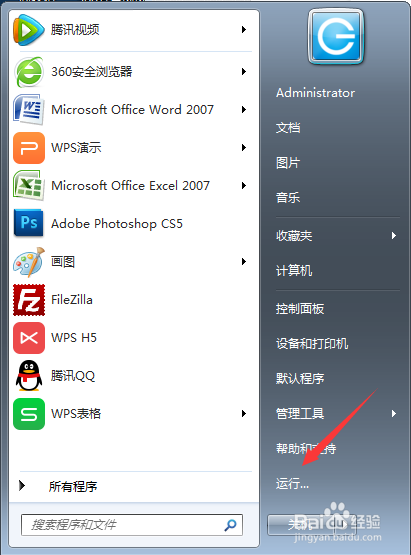This screenshot has width=411, height=555.
Task: Expand the Word 2007 jump list arrow
Action: [244, 110]
